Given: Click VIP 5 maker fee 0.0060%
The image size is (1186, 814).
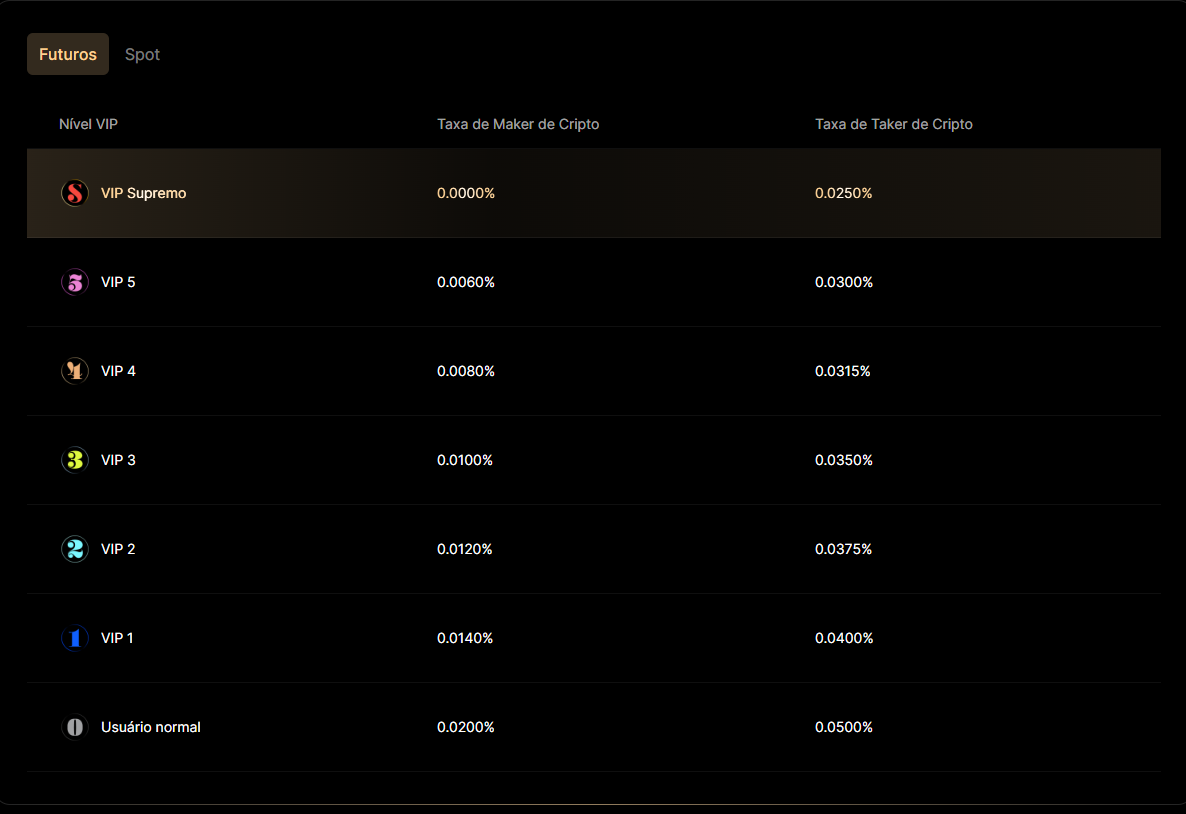Looking at the screenshot, I should coord(466,282).
